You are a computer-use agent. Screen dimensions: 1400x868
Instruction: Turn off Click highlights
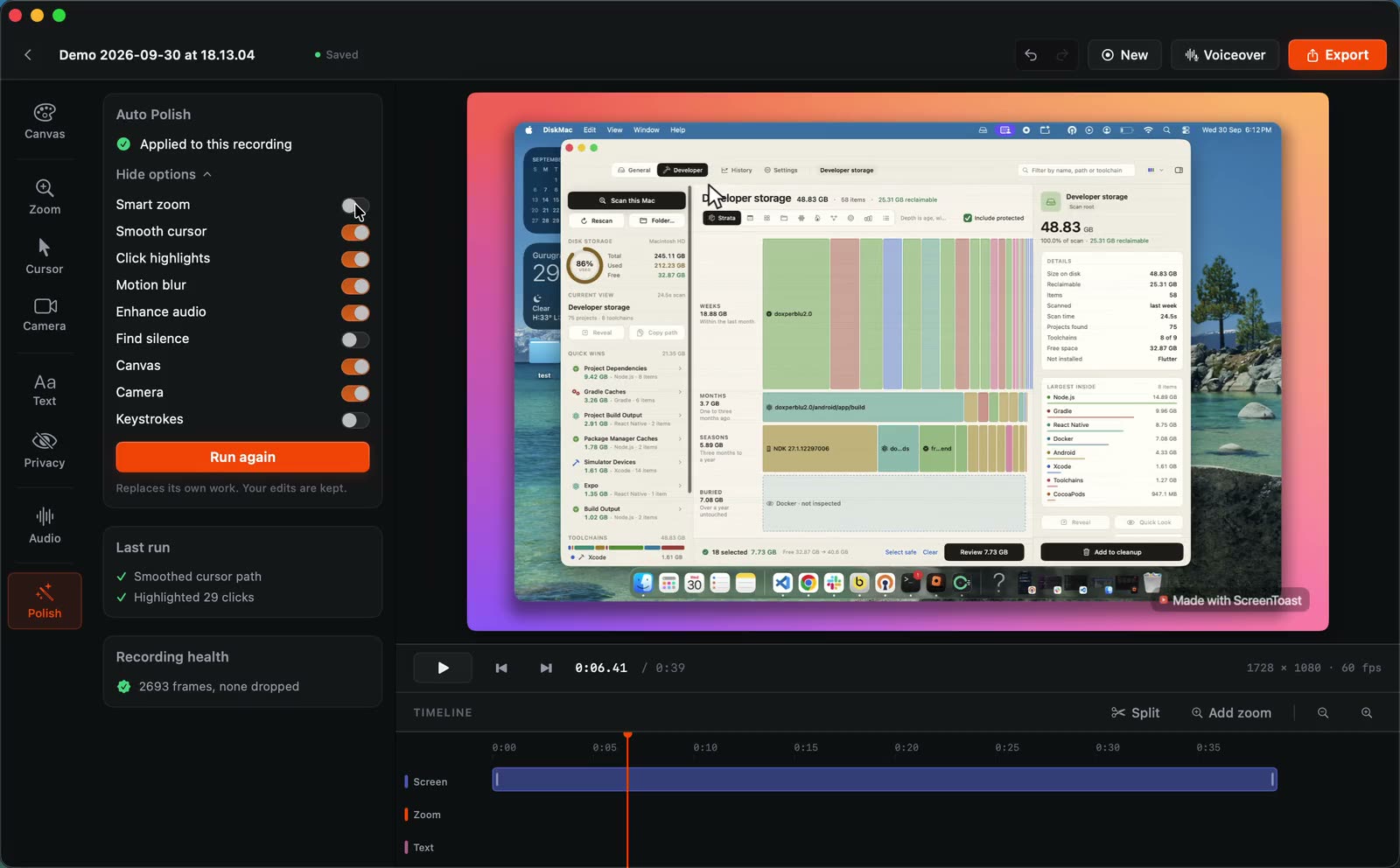(355, 259)
